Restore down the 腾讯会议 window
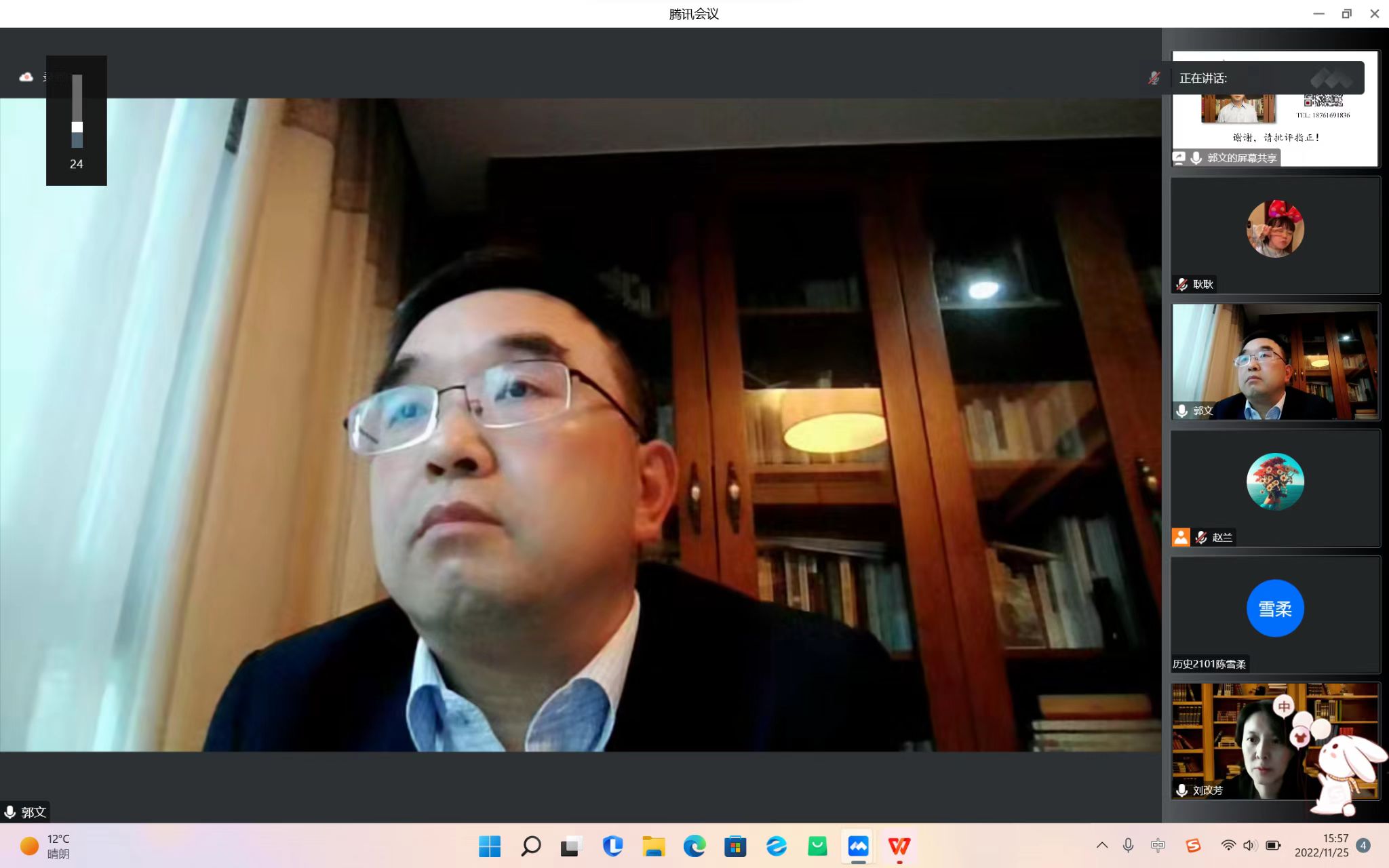The width and height of the screenshot is (1389, 868). coord(1347,14)
